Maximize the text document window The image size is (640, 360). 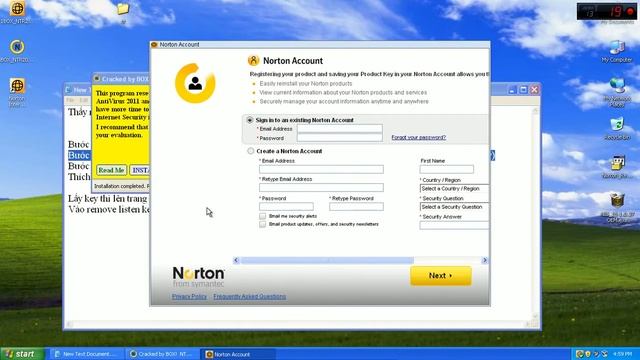coord(523,90)
